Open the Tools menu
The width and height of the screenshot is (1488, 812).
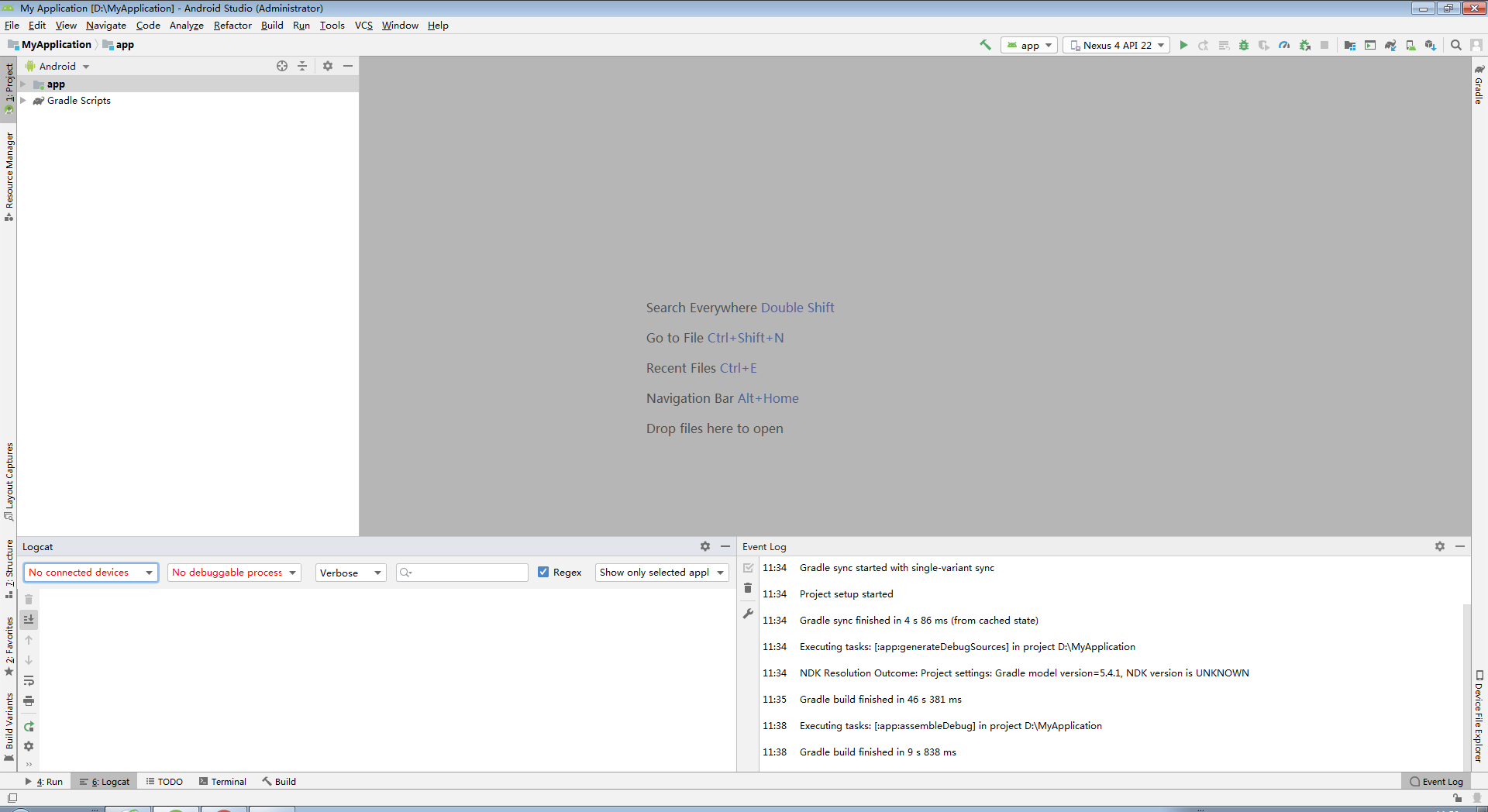[x=332, y=25]
